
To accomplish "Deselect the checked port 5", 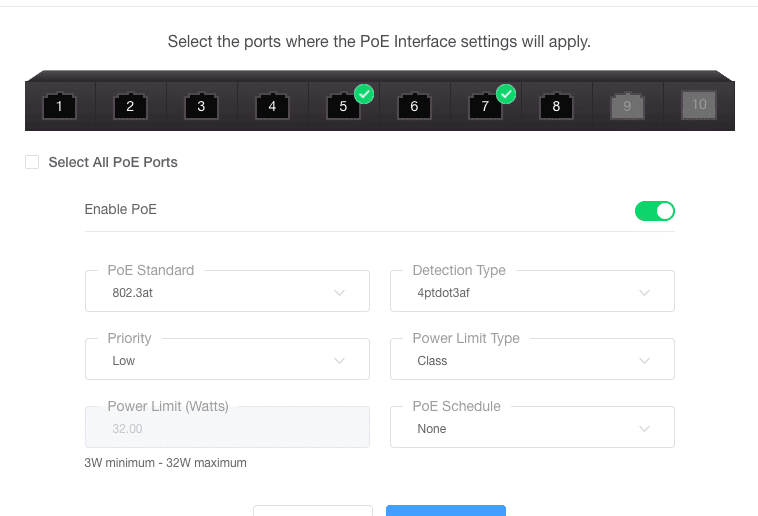I will 343,106.
